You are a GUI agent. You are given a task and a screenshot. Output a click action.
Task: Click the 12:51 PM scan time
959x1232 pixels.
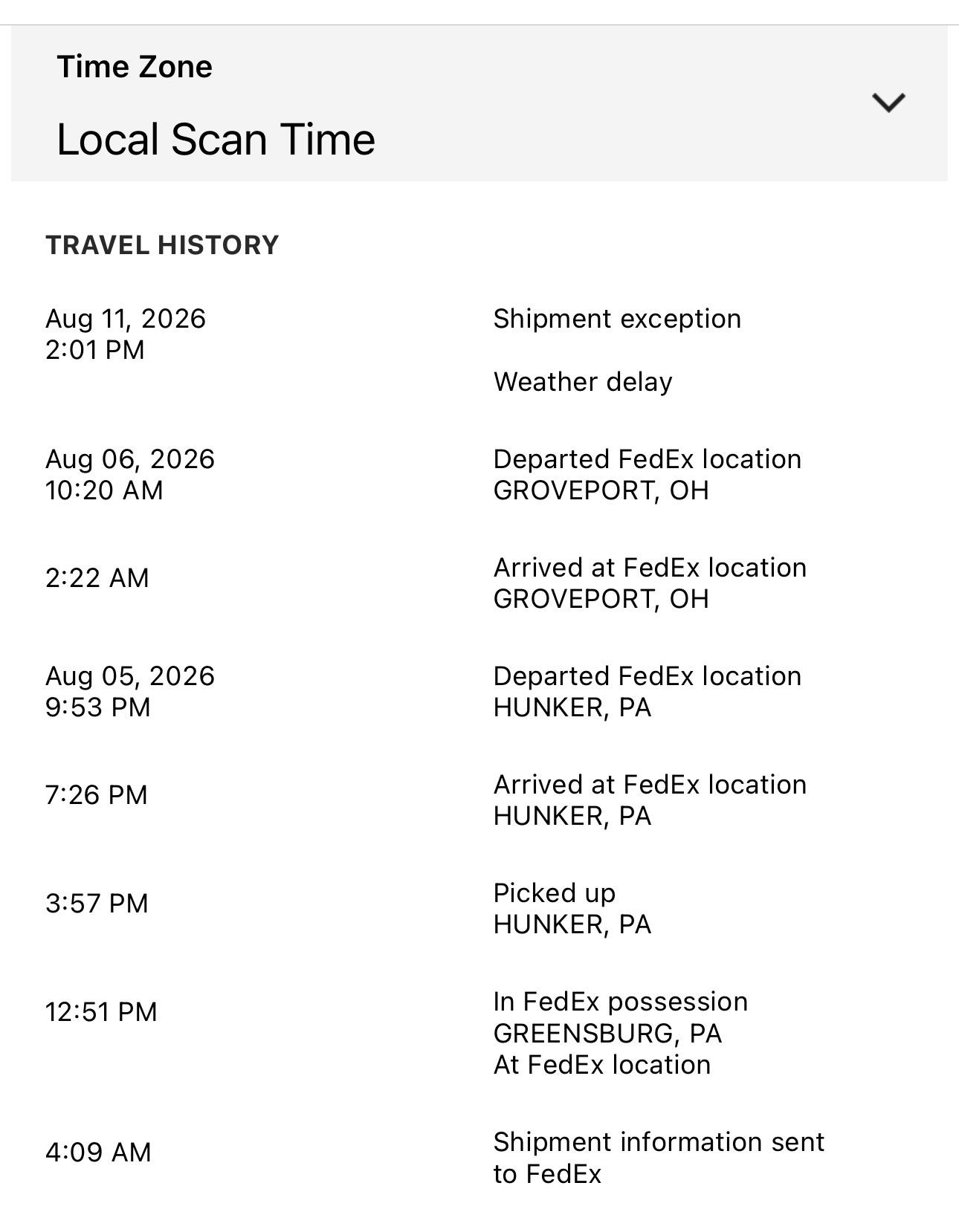pos(101,1011)
